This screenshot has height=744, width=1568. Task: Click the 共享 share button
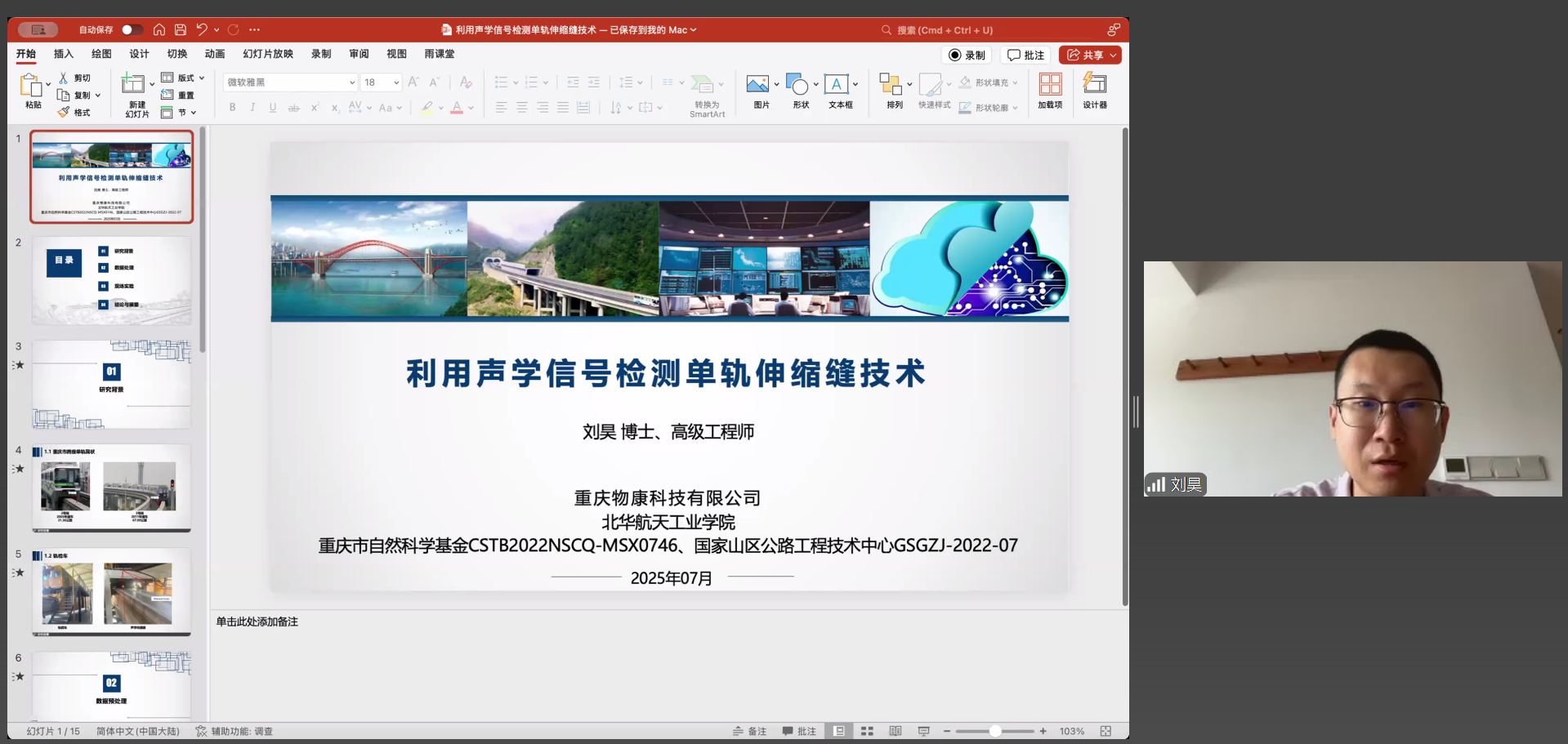(1090, 55)
